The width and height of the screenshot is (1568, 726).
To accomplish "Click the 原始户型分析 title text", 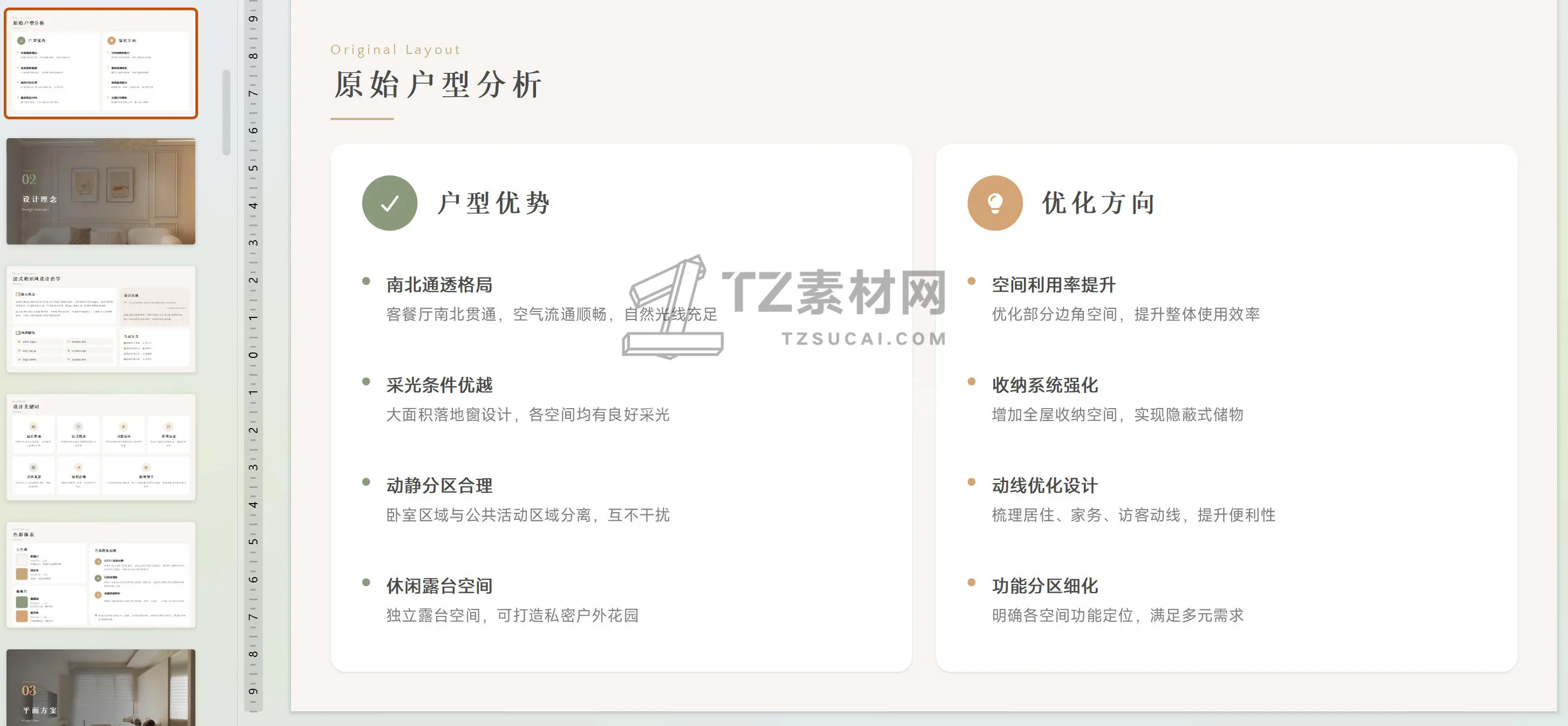I will click(438, 85).
